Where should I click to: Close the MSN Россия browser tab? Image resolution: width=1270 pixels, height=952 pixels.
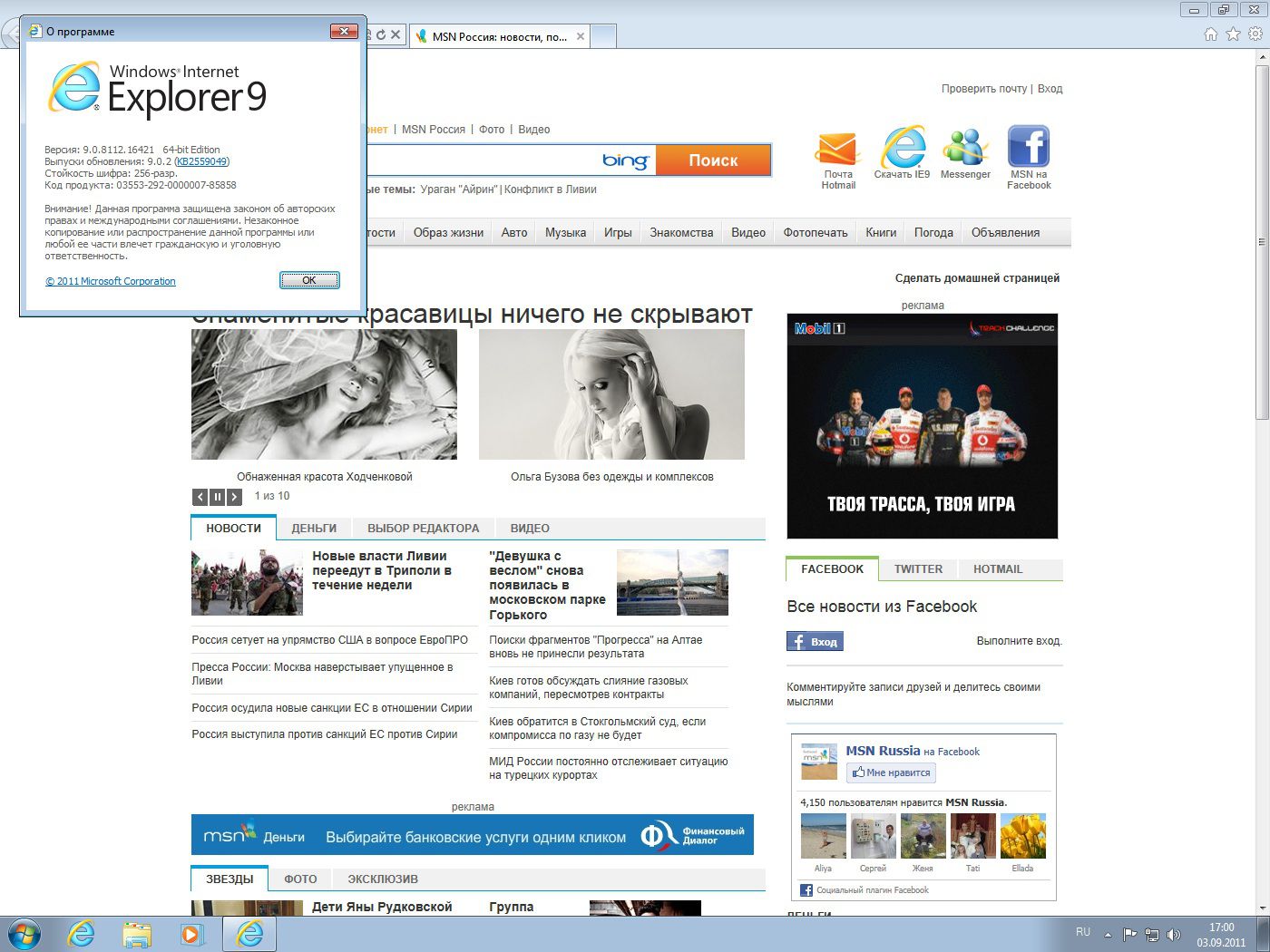coord(581,36)
